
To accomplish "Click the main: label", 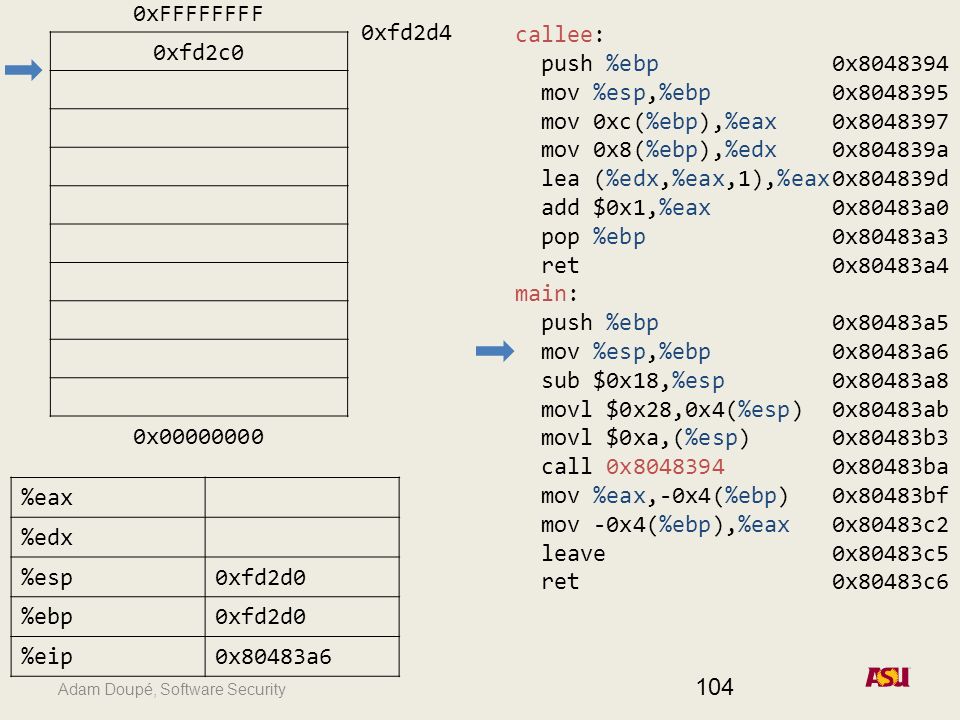I will pos(546,294).
